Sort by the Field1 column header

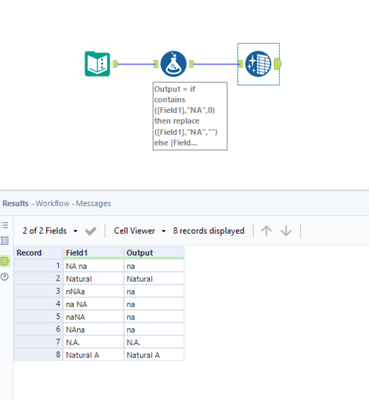click(x=93, y=253)
